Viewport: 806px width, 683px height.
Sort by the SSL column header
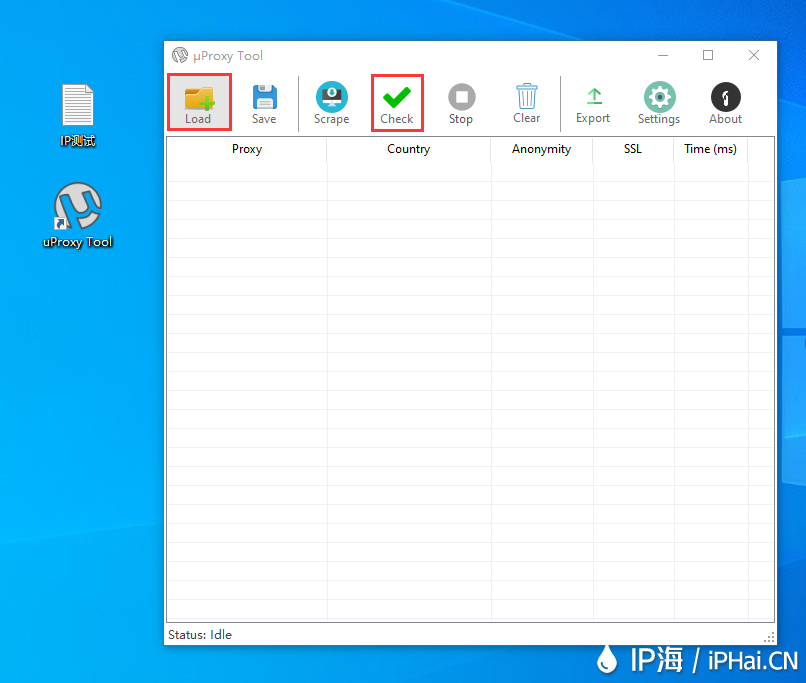pos(633,149)
